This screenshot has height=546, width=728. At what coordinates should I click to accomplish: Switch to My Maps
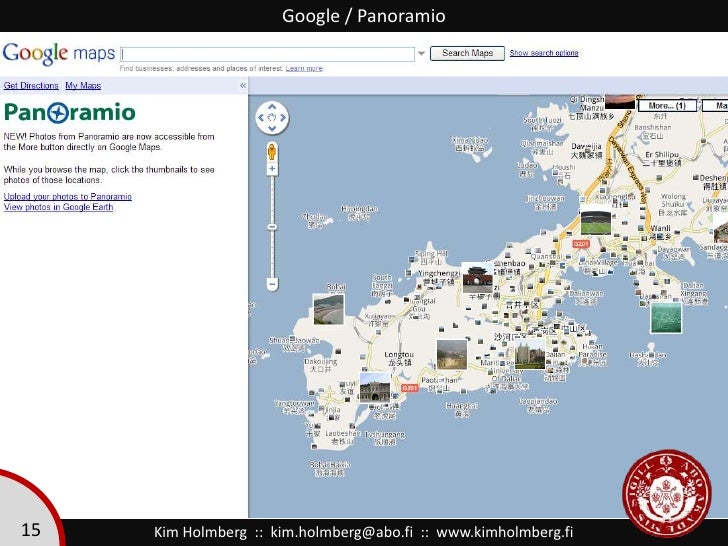(x=83, y=85)
